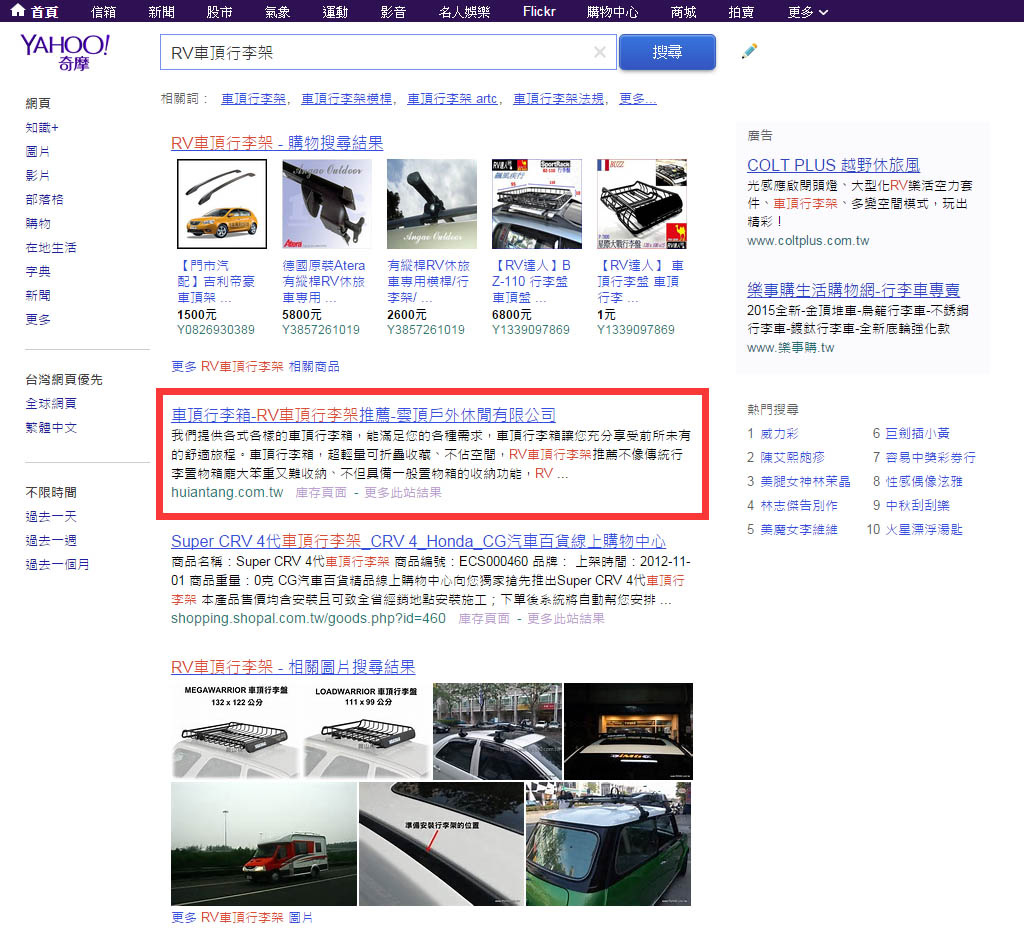Show more related terms 更多…
This screenshot has width=1024, height=931.
tap(637, 99)
